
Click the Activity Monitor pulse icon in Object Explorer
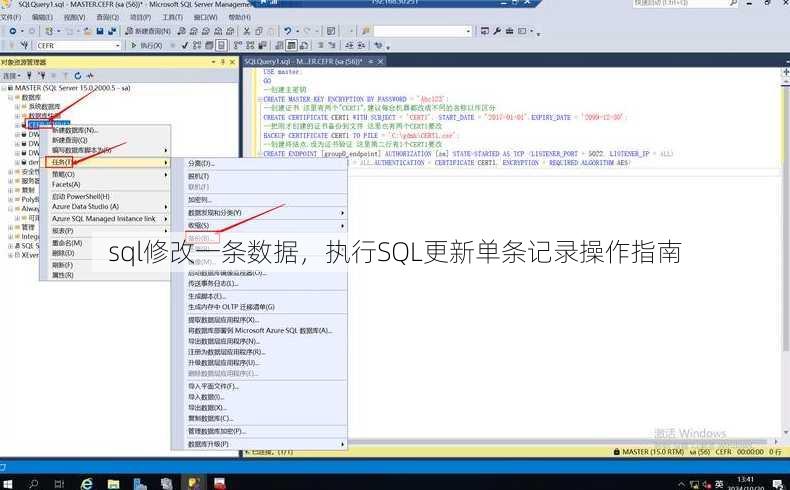pyautogui.click(x=90, y=76)
